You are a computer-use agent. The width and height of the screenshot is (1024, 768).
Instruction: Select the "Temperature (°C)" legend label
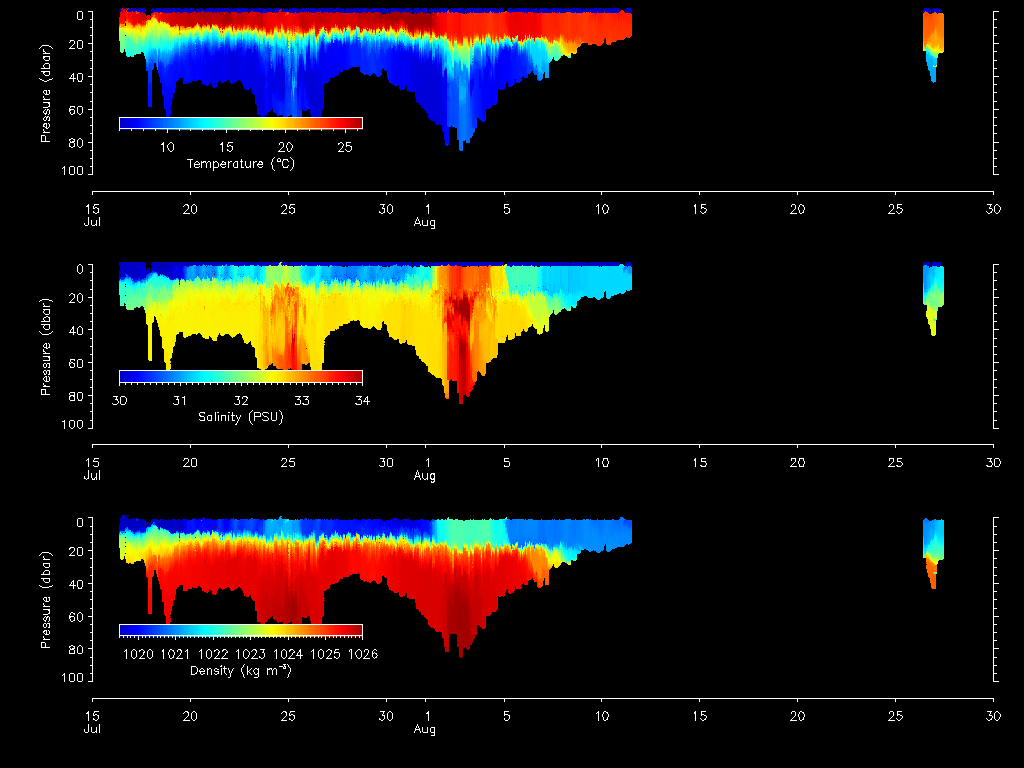point(240,164)
